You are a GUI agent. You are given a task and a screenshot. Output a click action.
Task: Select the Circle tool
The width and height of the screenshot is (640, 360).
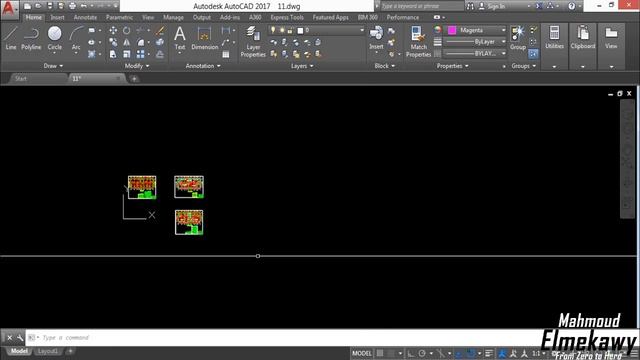(x=54, y=38)
